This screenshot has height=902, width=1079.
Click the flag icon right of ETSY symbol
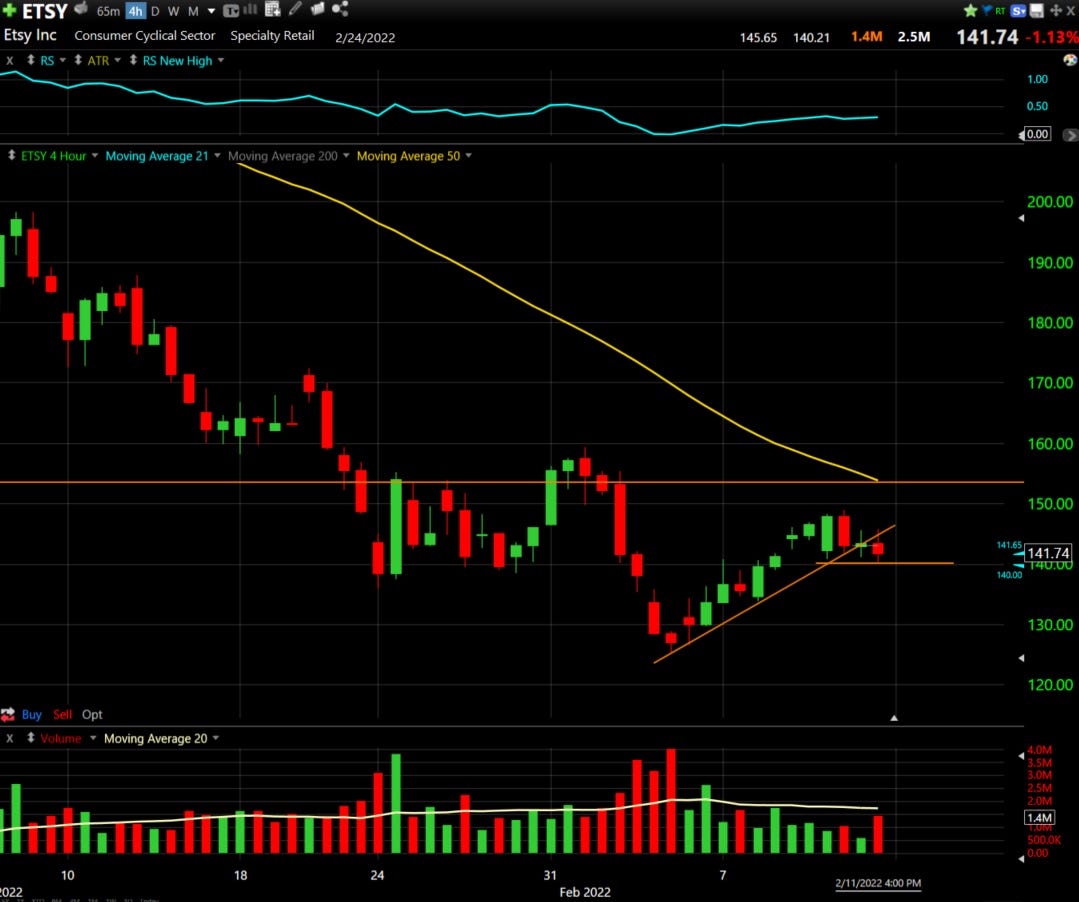pyautogui.click(x=81, y=8)
